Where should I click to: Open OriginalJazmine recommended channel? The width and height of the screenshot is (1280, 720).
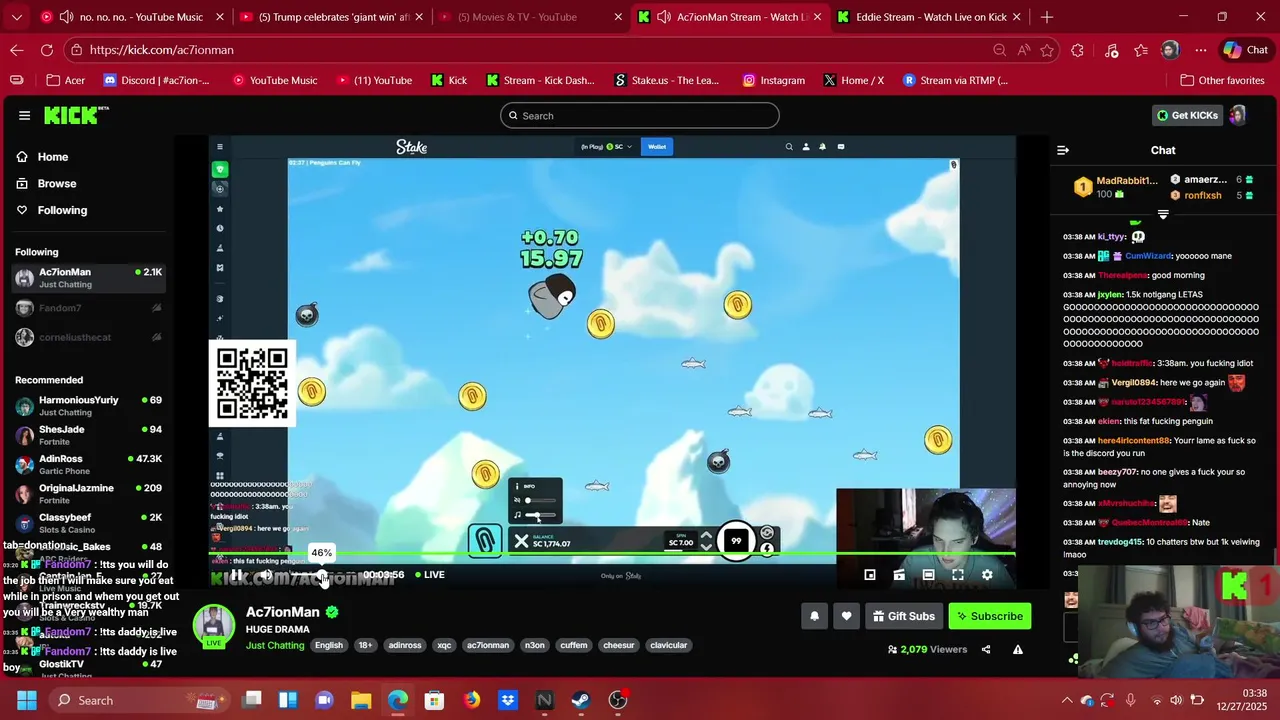pos(88,494)
